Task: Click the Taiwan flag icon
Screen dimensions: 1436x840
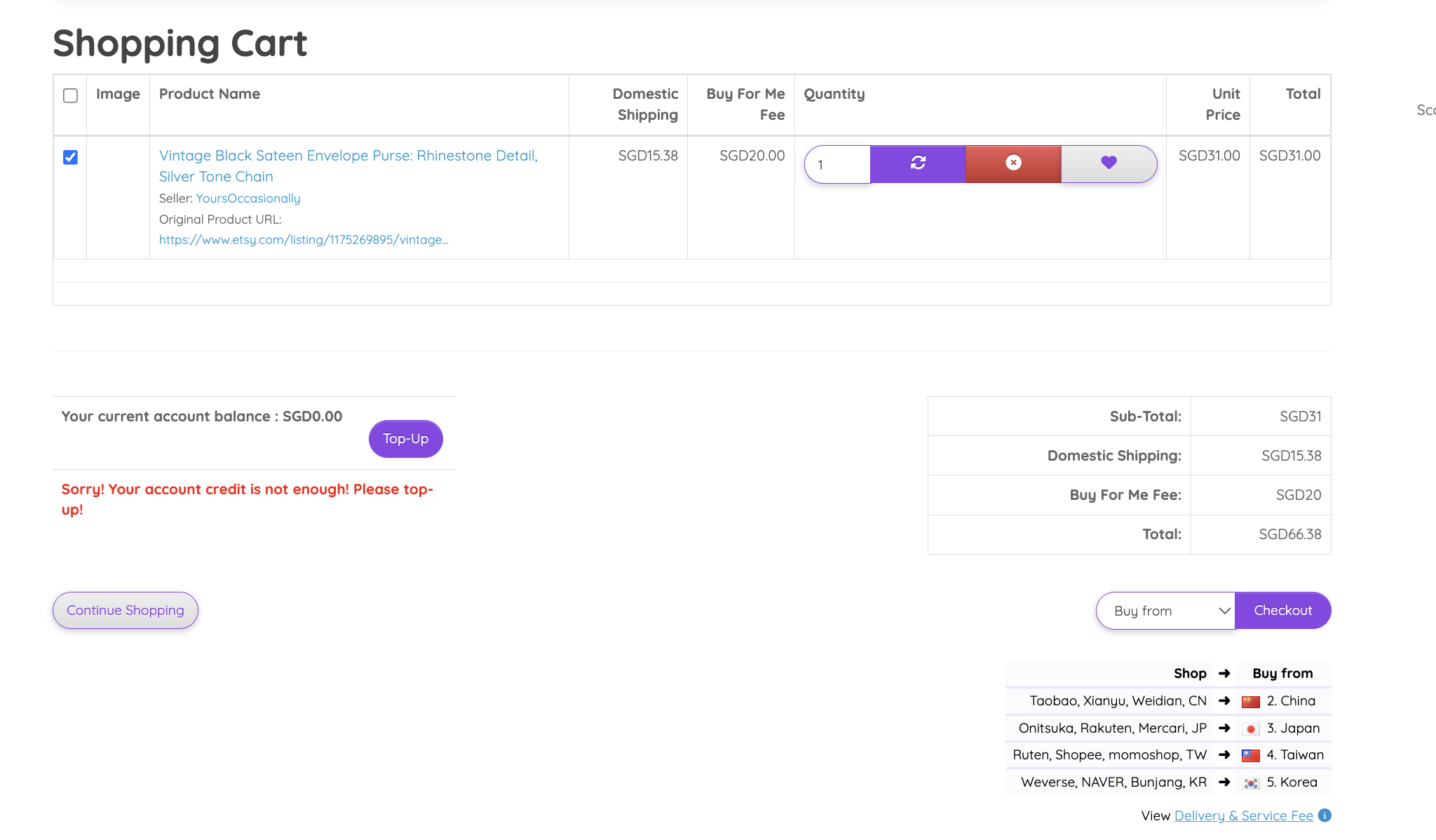Action: point(1251,756)
